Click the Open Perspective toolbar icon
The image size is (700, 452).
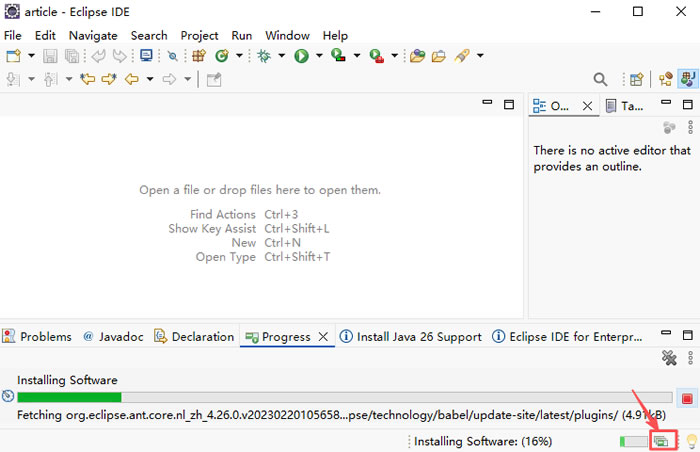click(636, 79)
